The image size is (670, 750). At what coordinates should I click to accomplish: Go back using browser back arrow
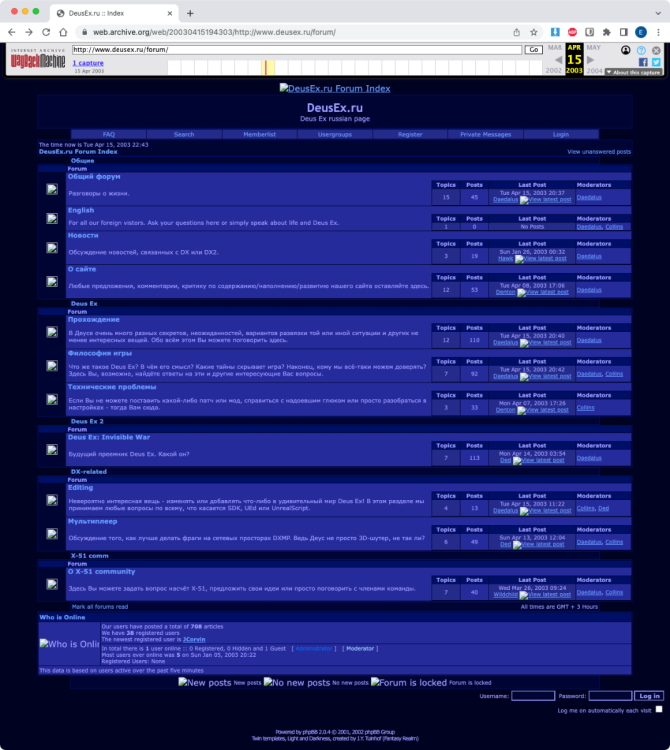click(12, 32)
